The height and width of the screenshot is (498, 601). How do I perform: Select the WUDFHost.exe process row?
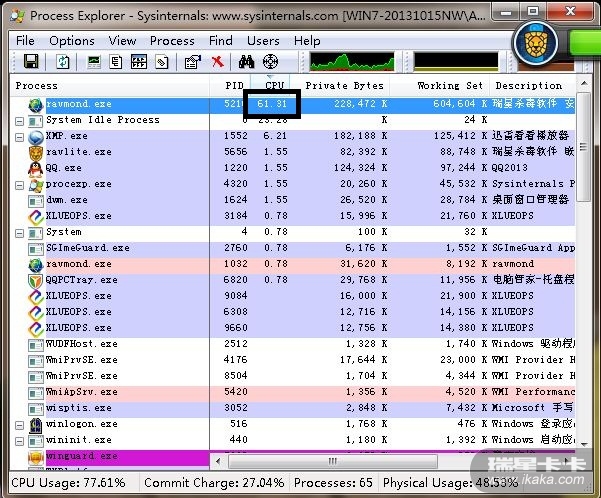pos(292,344)
